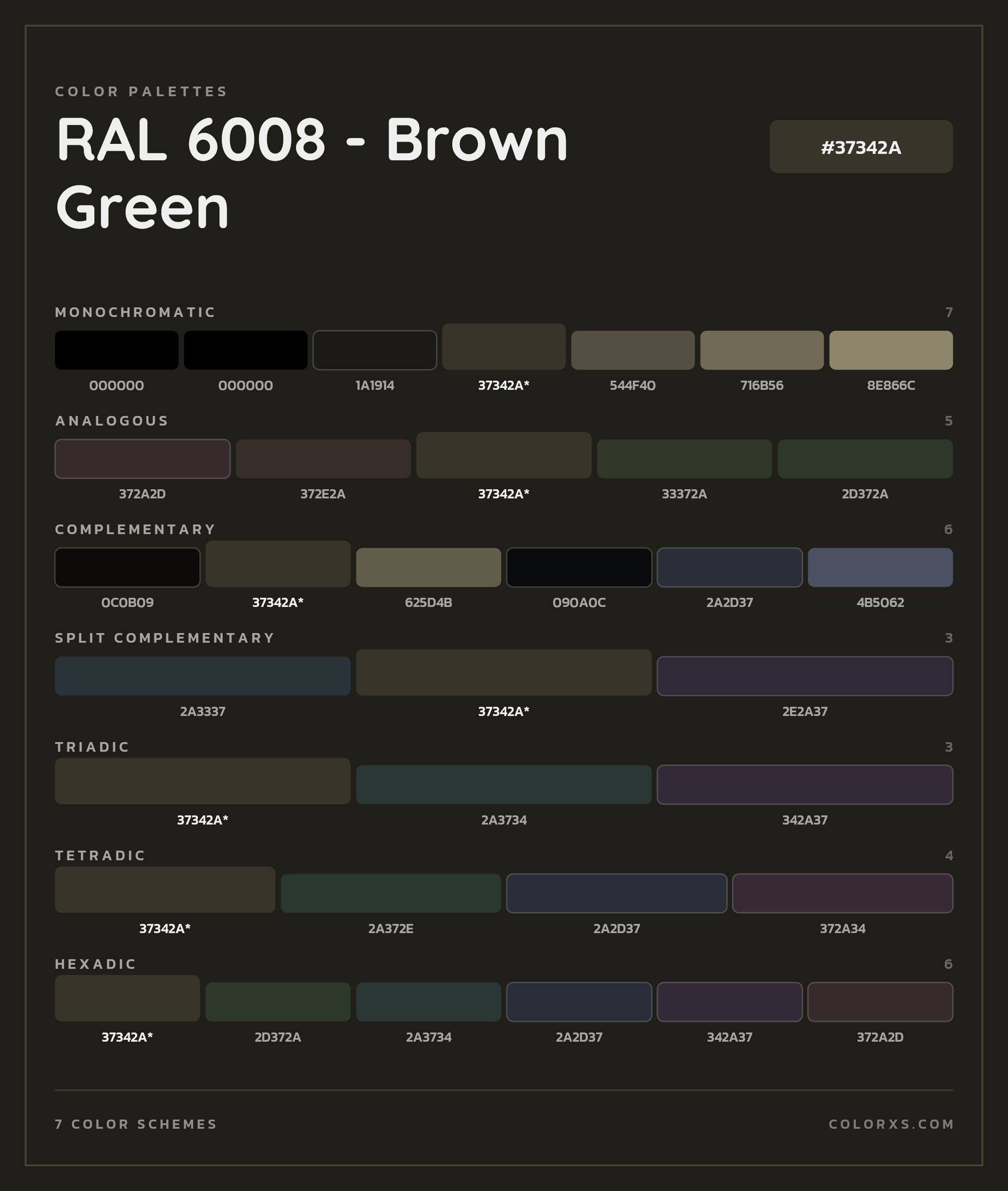The height and width of the screenshot is (1191, 1008).
Task: Click the 37342A* label under Tetradic swatch
Action: (164, 928)
